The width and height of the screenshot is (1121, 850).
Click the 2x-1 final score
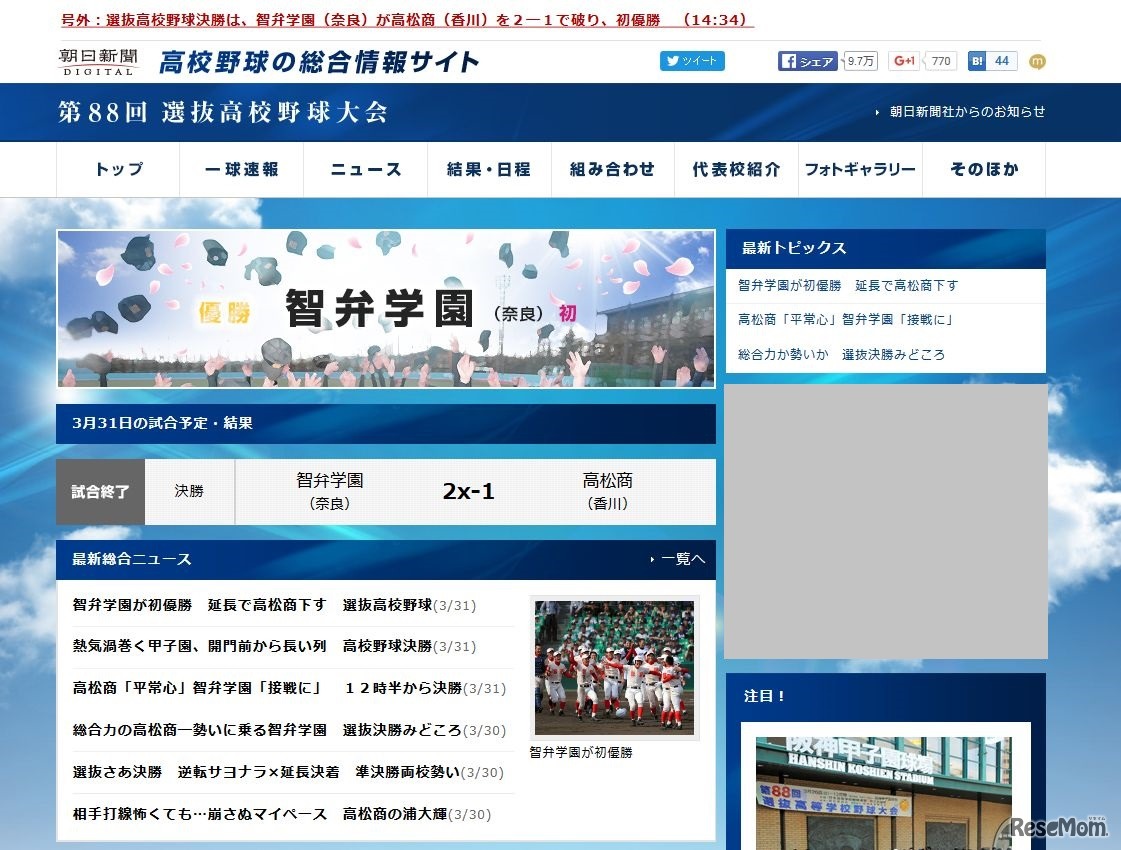(x=468, y=492)
